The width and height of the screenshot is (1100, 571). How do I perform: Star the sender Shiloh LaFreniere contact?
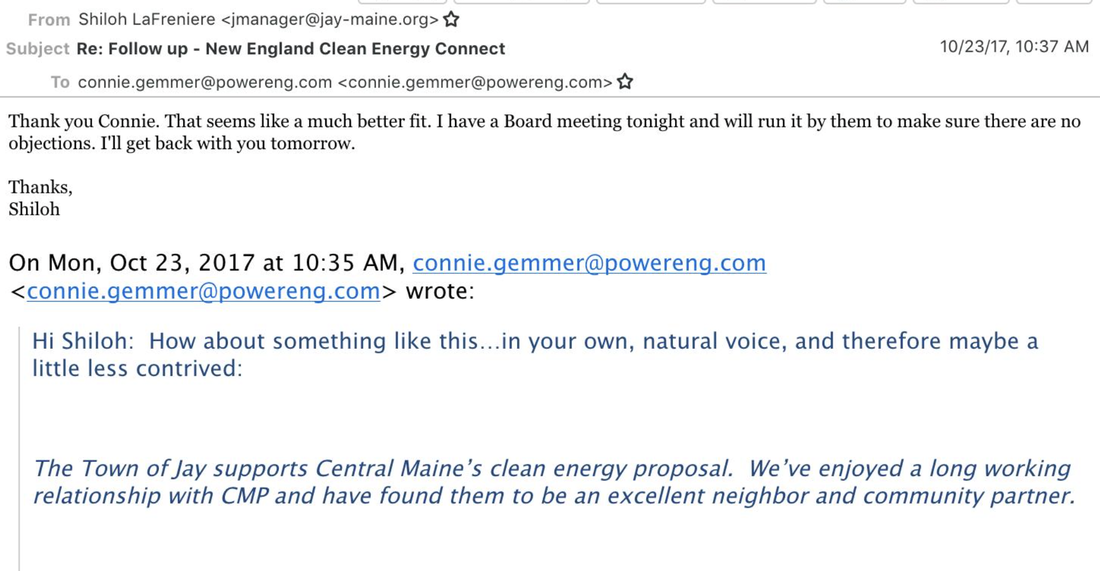click(451, 20)
